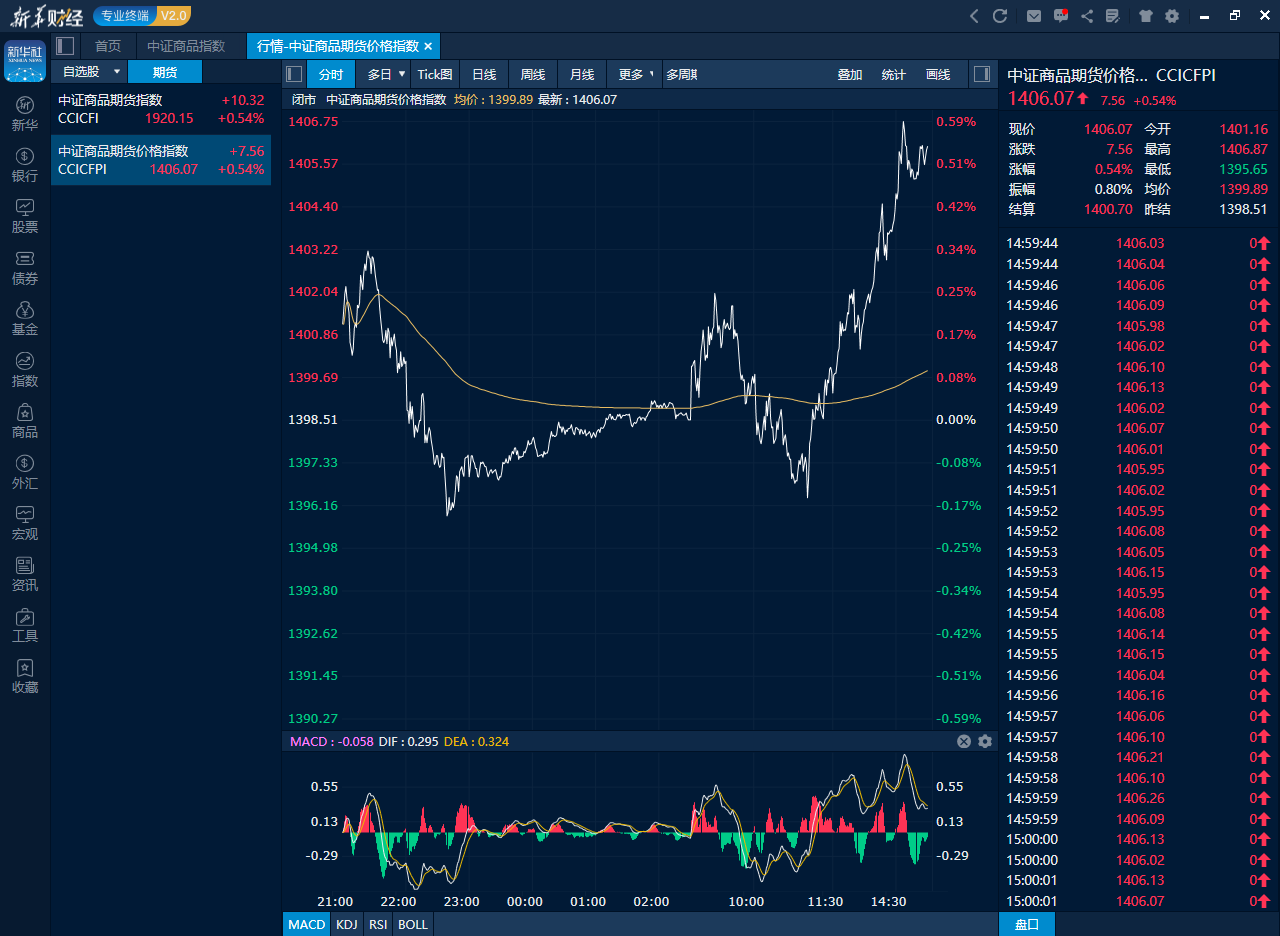Image resolution: width=1280 pixels, height=936 pixels.
Task: Open the message notifications chat icon
Action: pos(1061,16)
